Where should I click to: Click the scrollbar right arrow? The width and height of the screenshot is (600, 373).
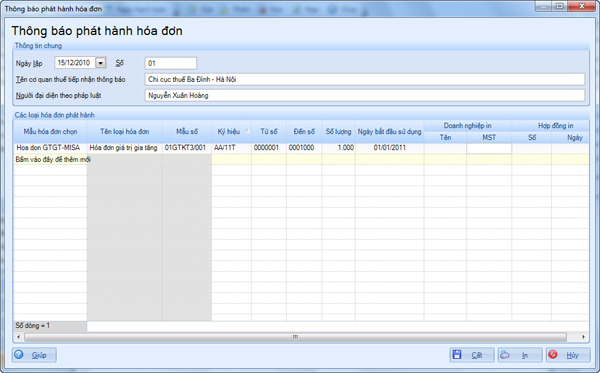[x=583, y=337]
